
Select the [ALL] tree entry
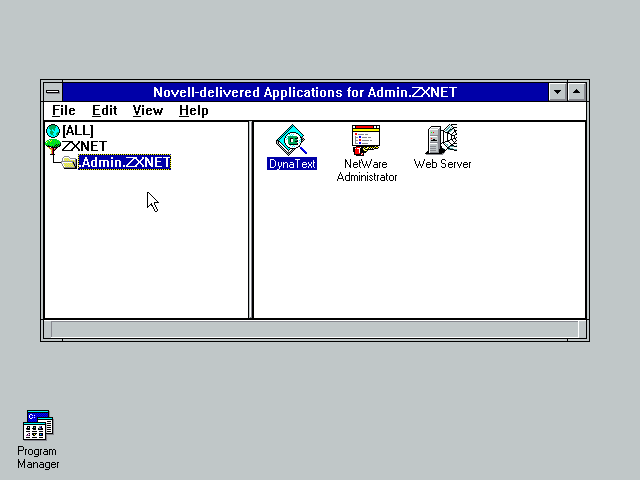click(78, 131)
